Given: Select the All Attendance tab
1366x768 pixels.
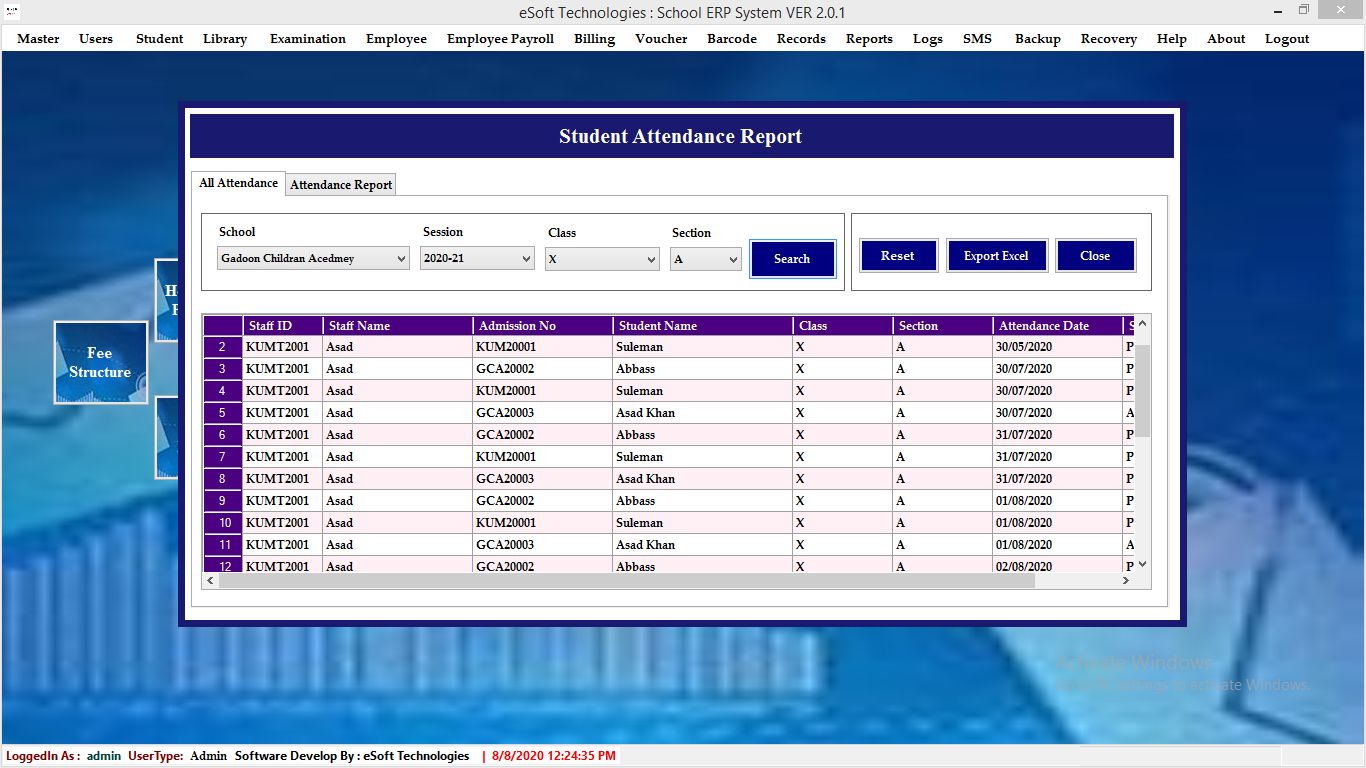Looking at the screenshot, I should click(238, 183).
